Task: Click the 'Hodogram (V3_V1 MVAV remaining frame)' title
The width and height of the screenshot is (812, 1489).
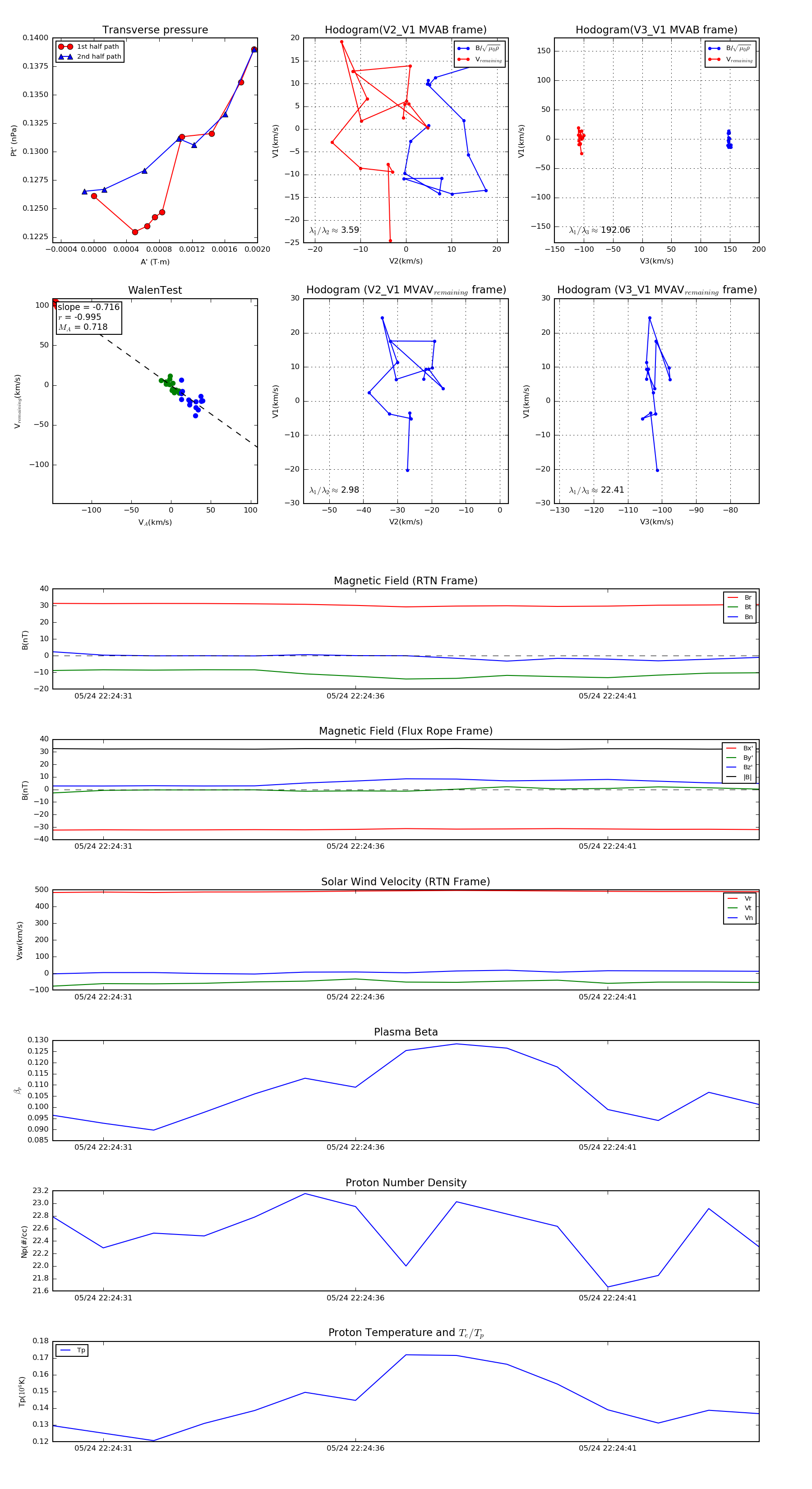Action: (x=656, y=290)
